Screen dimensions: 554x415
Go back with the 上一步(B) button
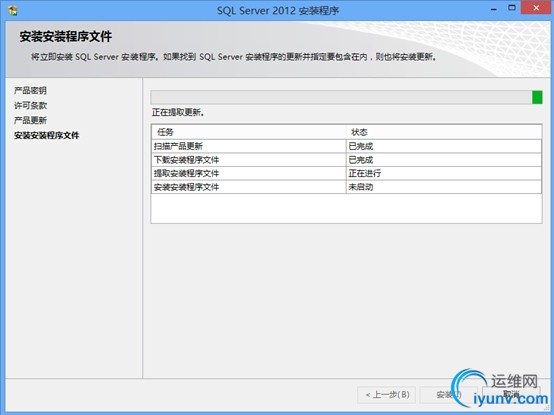click(387, 395)
